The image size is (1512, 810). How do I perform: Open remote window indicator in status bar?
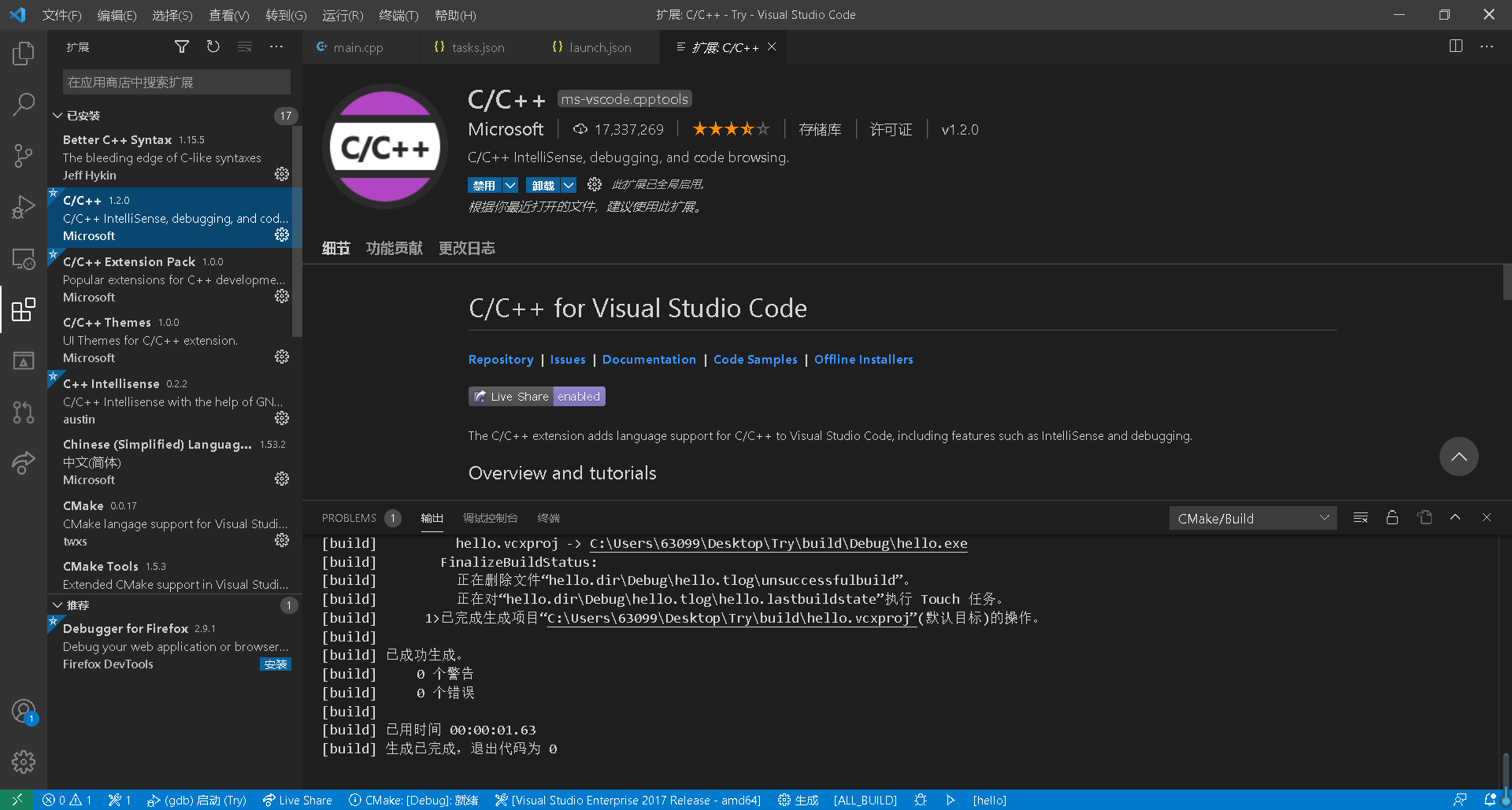click(17, 800)
